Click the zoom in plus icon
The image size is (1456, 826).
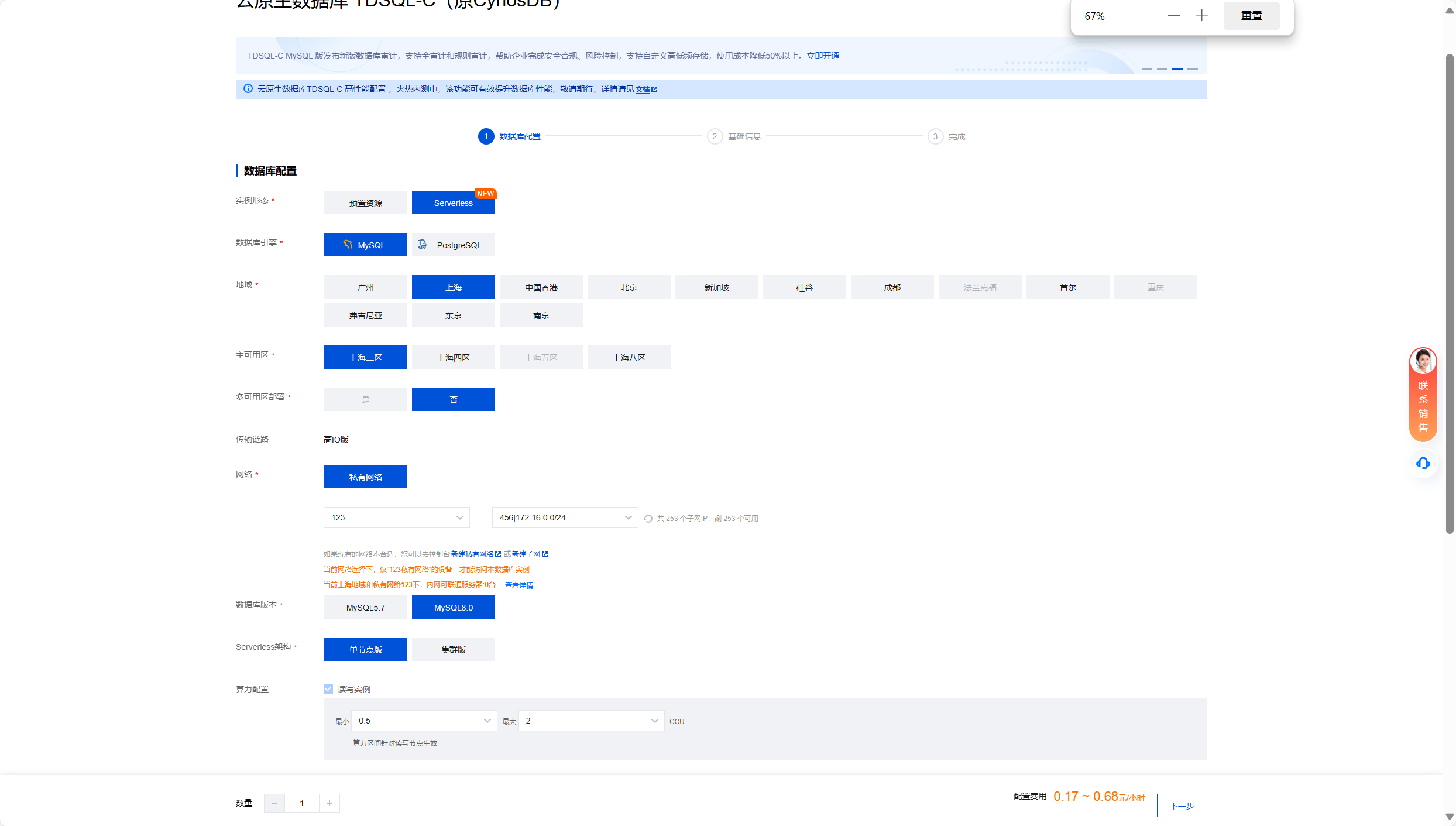(x=1201, y=16)
